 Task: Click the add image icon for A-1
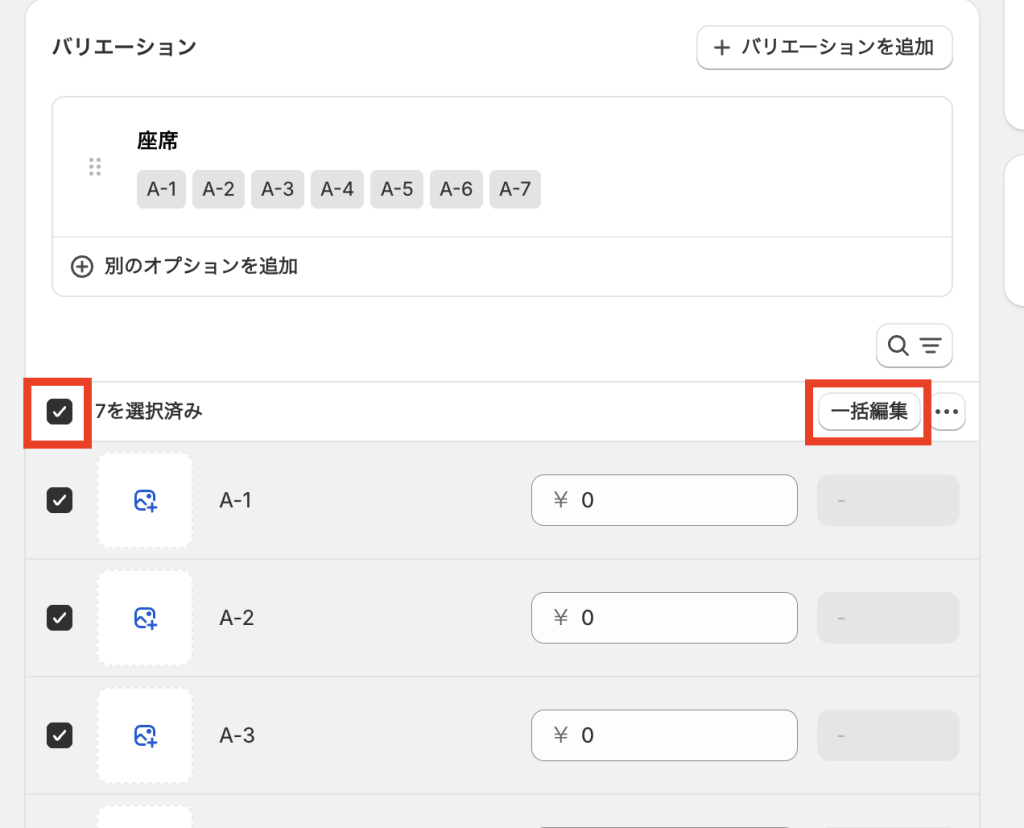pyautogui.click(x=145, y=500)
